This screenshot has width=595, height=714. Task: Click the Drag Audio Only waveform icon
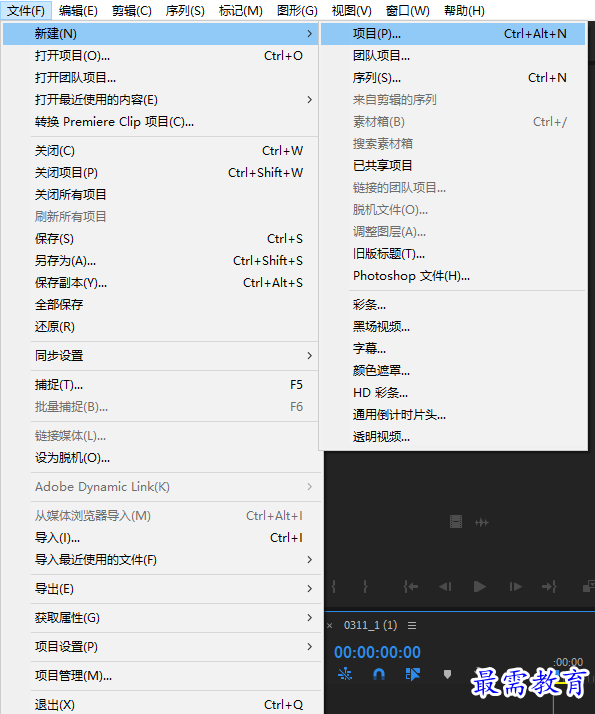482,522
